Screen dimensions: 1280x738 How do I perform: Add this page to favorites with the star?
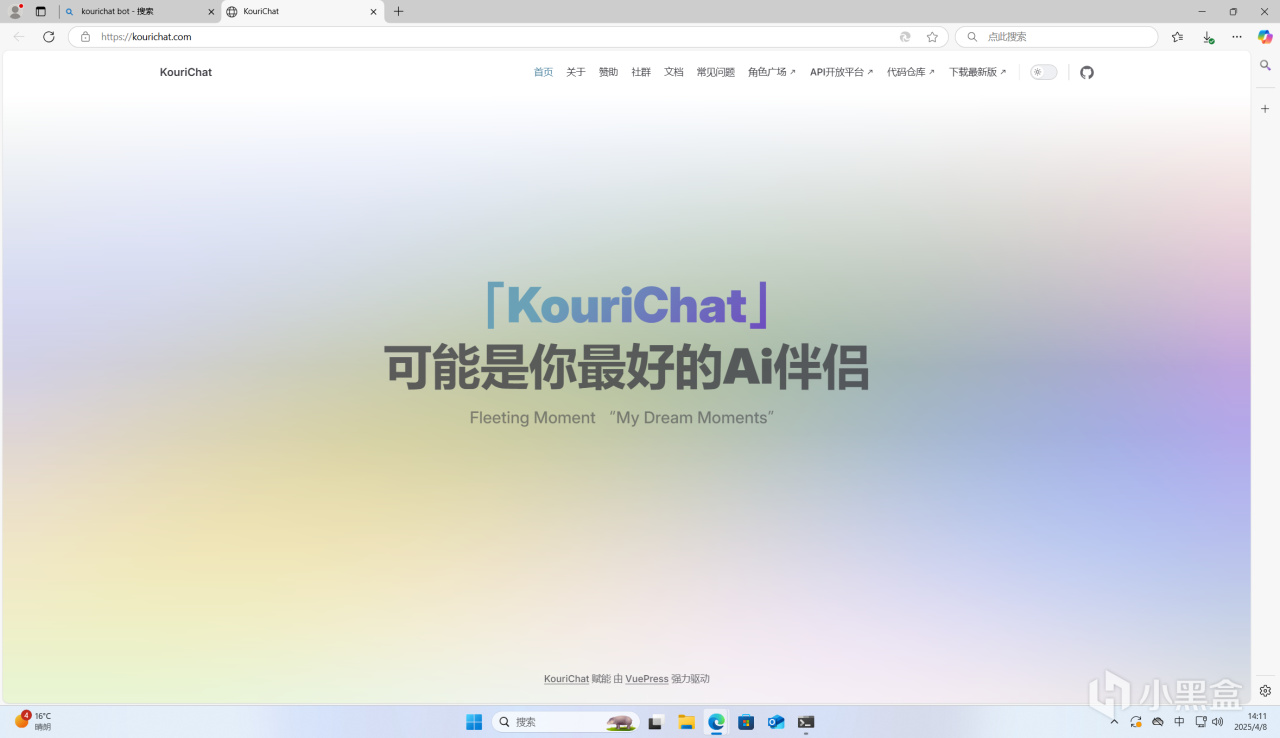pos(933,37)
